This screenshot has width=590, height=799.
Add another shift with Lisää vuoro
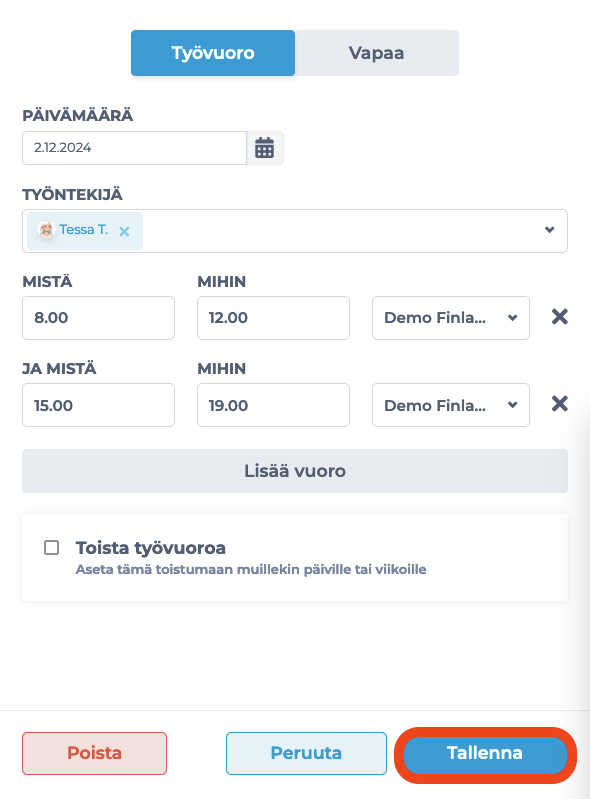pos(295,471)
